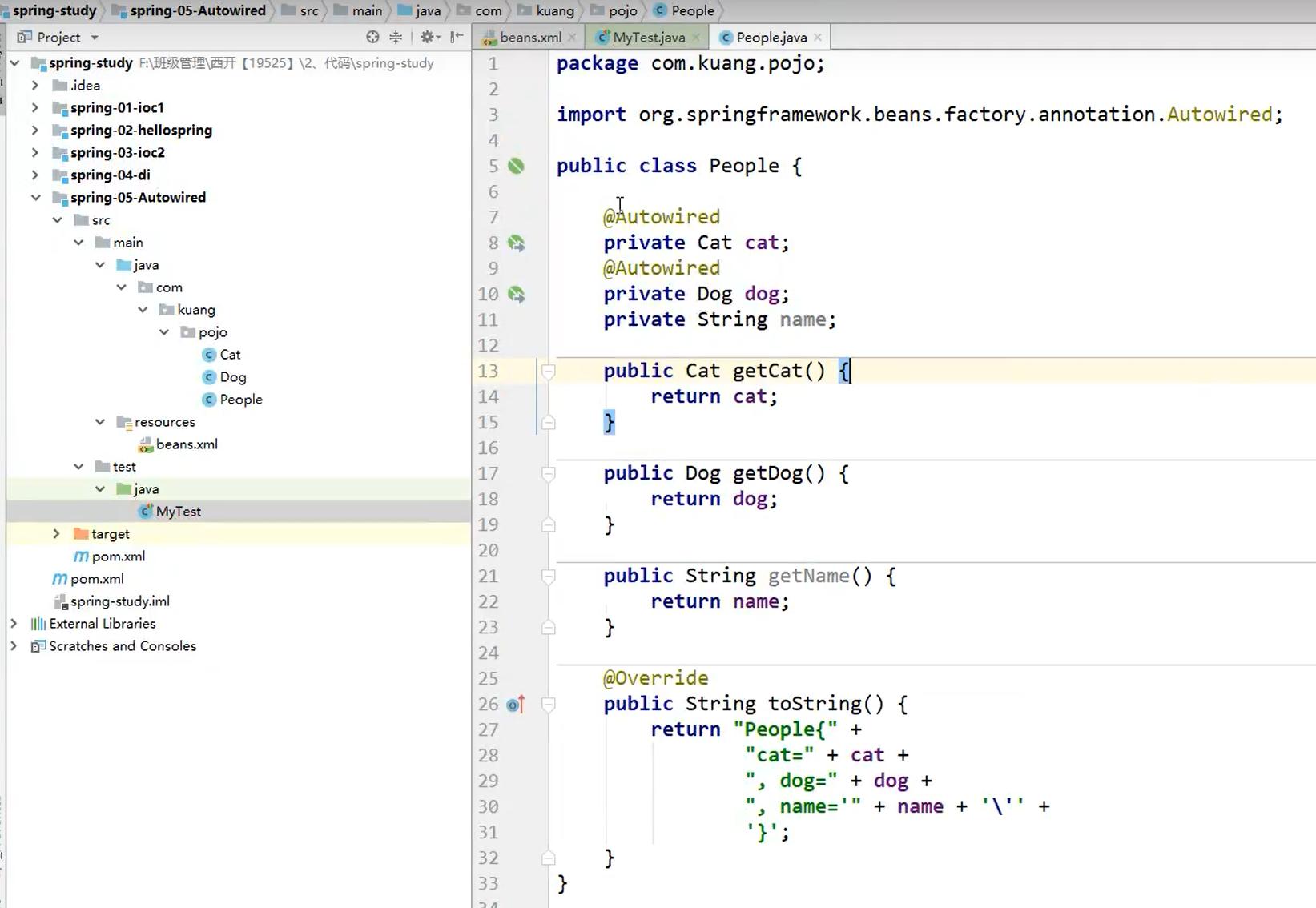Click the collapse all icon in Project panel
The image size is (1316, 908).
click(x=396, y=37)
